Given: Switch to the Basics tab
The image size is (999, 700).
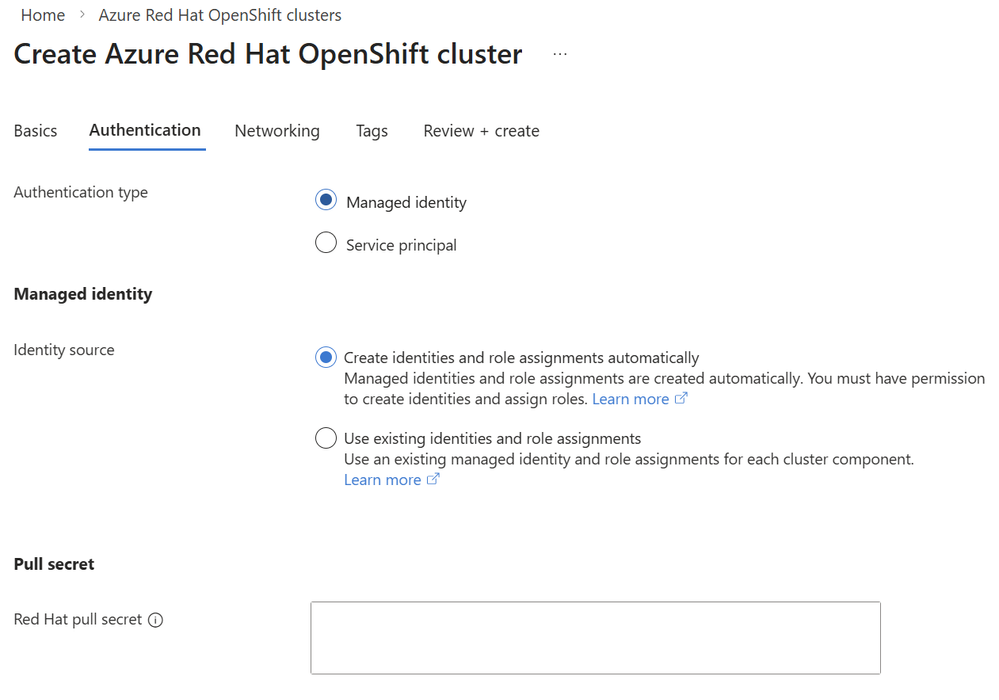Looking at the screenshot, I should [x=35, y=130].
